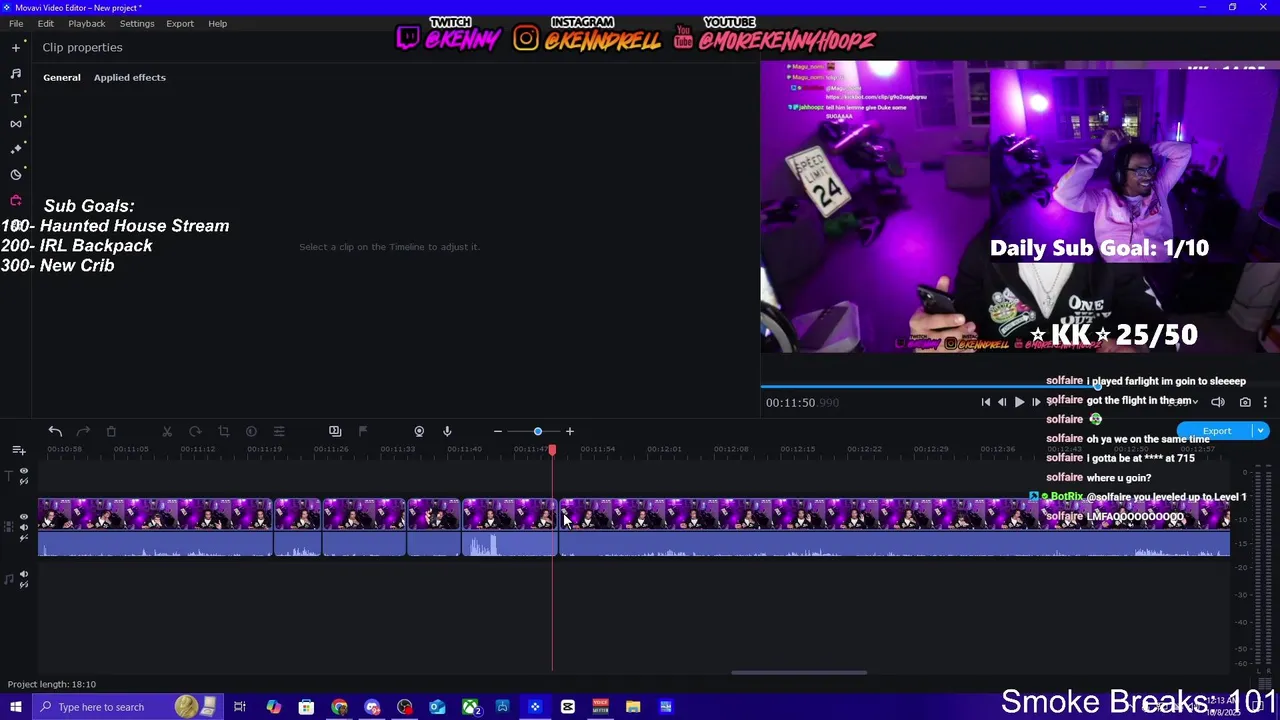Image resolution: width=1280 pixels, height=720 pixels.
Task: Open the Help menu
Action: click(217, 23)
